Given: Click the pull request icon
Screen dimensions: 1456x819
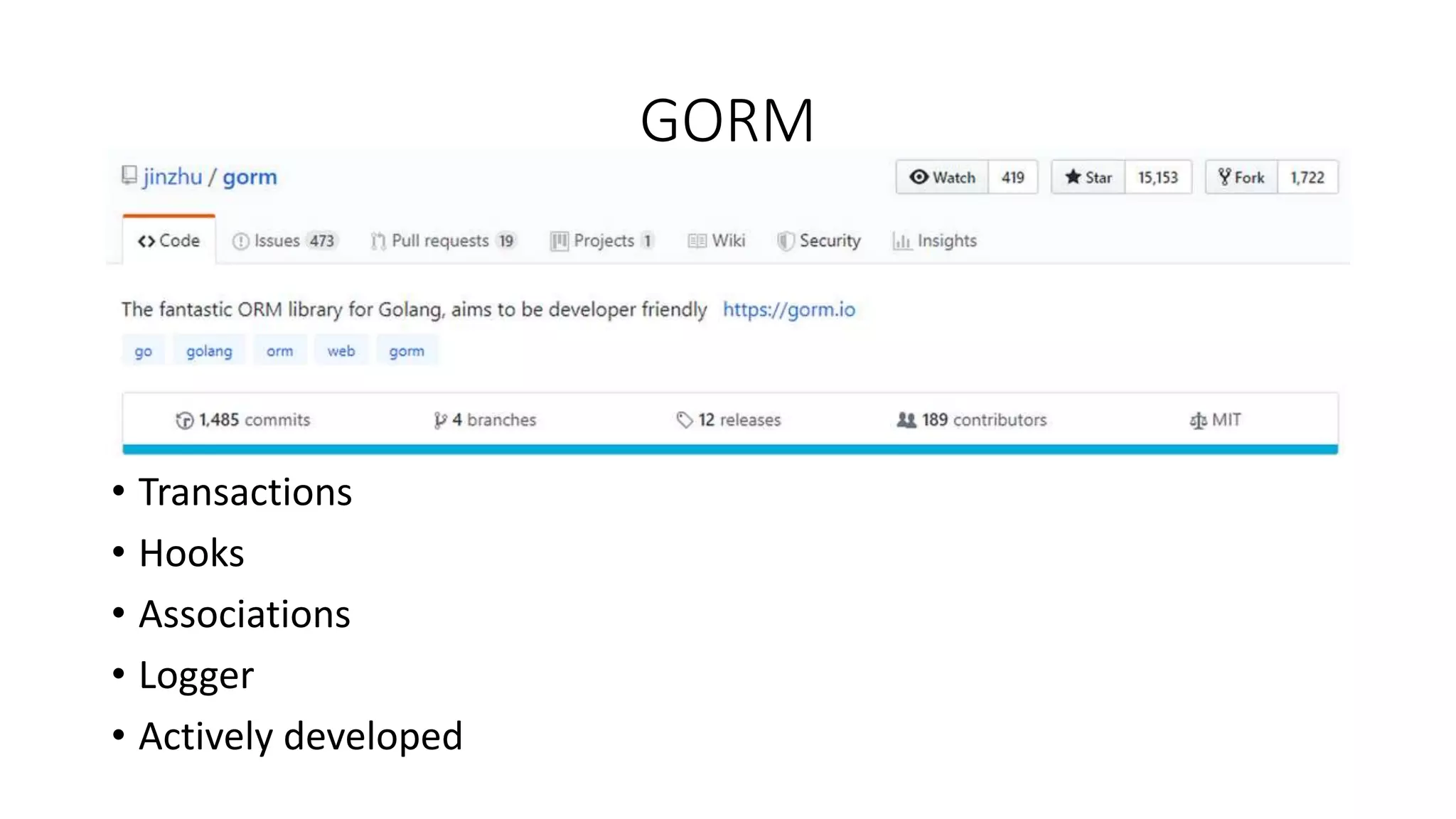Looking at the screenshot, I should [378, 242].
